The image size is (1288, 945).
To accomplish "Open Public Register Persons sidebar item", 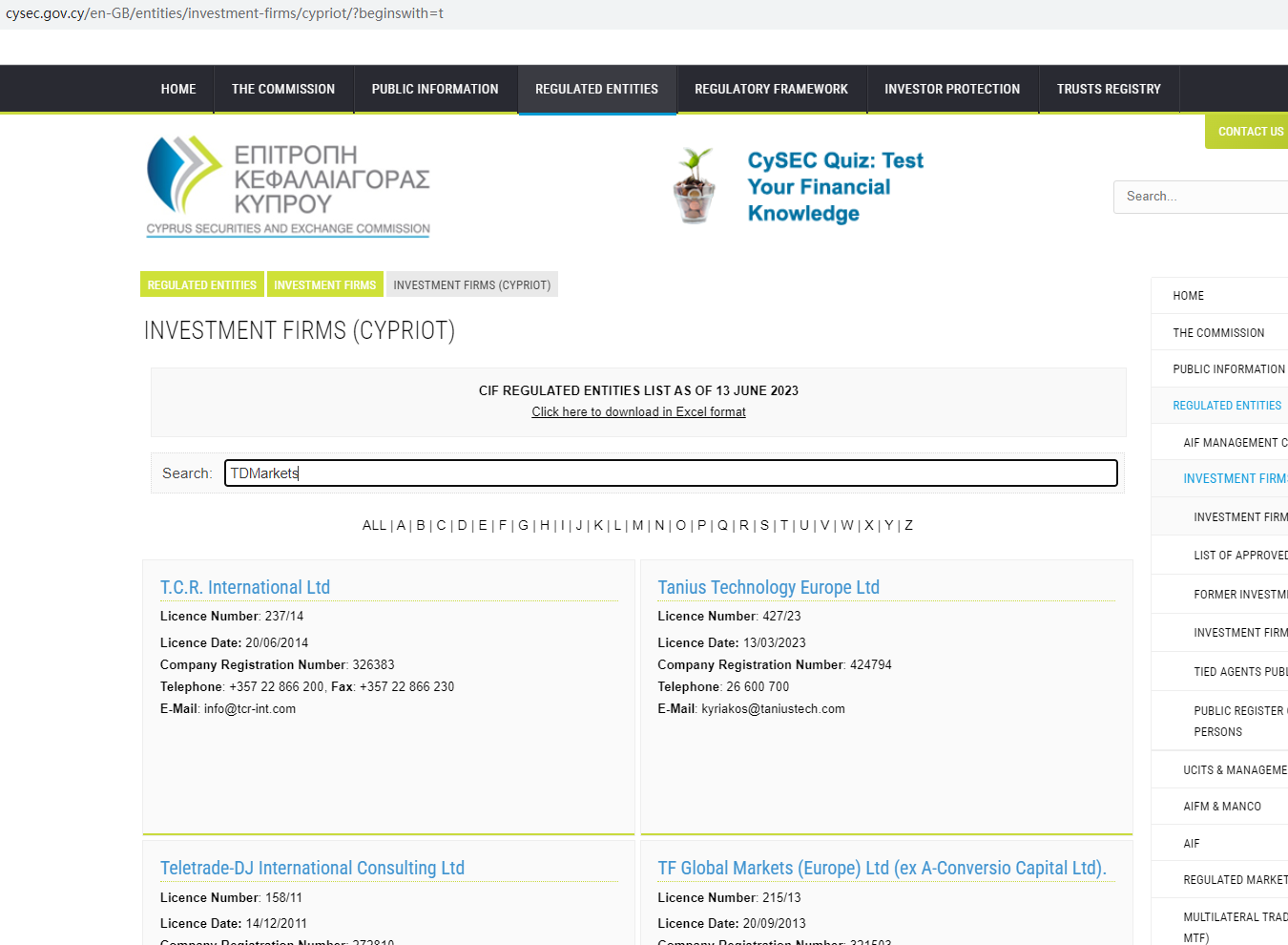I will [1240, 721].
